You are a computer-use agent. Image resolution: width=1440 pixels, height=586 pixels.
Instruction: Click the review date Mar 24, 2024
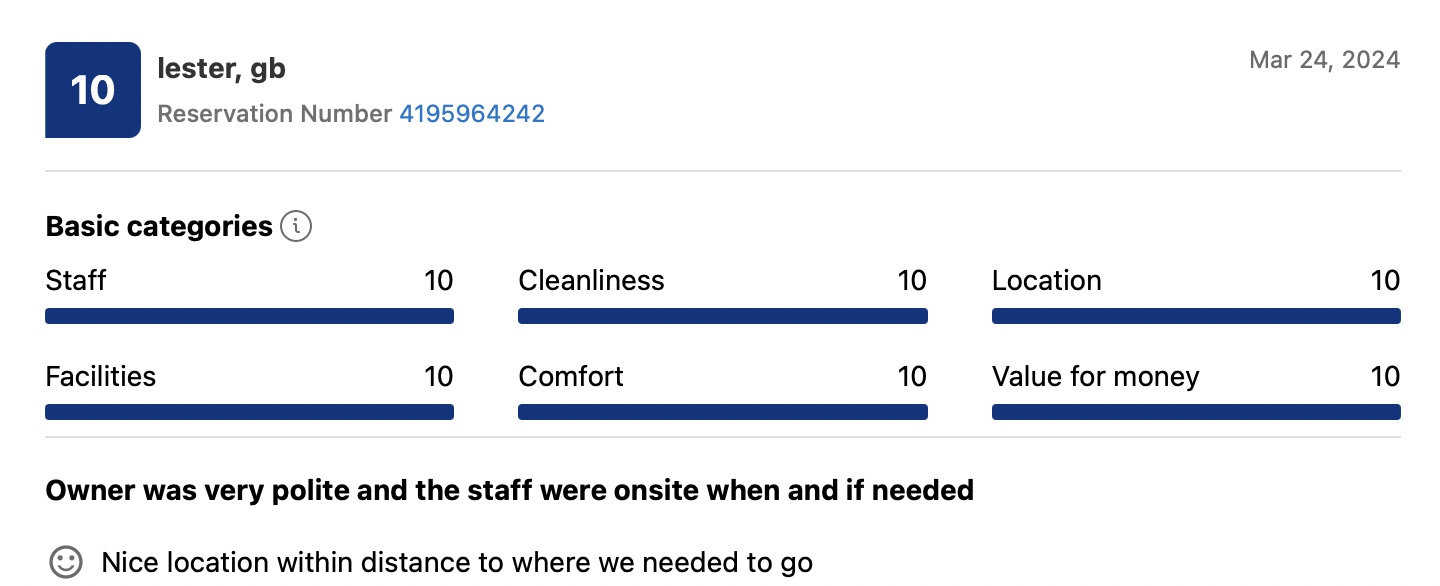pos(1325,60)
